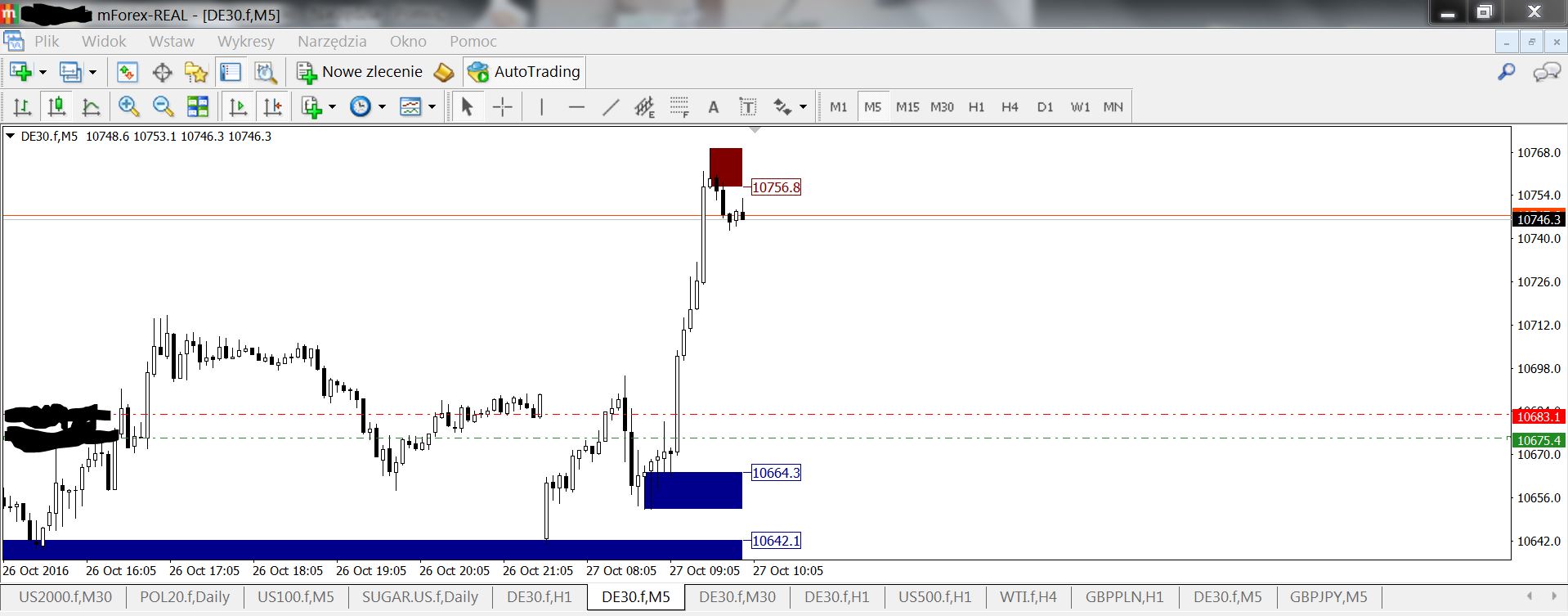The image size is (1568, 616).
Task: Open the MetaEditor book icon
Action: coord(443,72)
